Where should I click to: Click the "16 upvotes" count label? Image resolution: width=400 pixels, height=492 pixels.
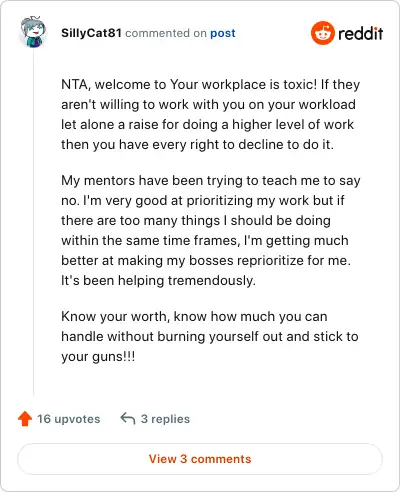(69, 419)
